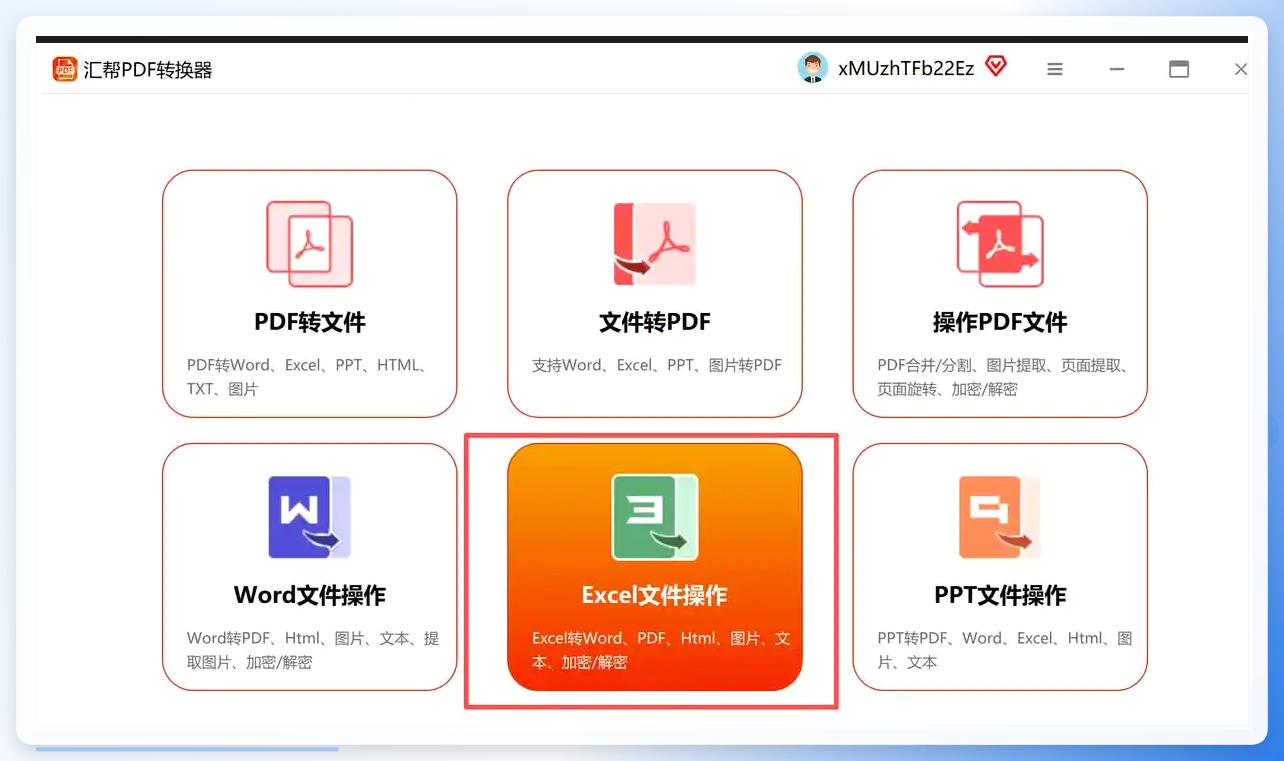Click the 操作PDF文件 heading
Image resolution: width=1284 pixels, height=761 pixels.
[x=1000, y=322]
